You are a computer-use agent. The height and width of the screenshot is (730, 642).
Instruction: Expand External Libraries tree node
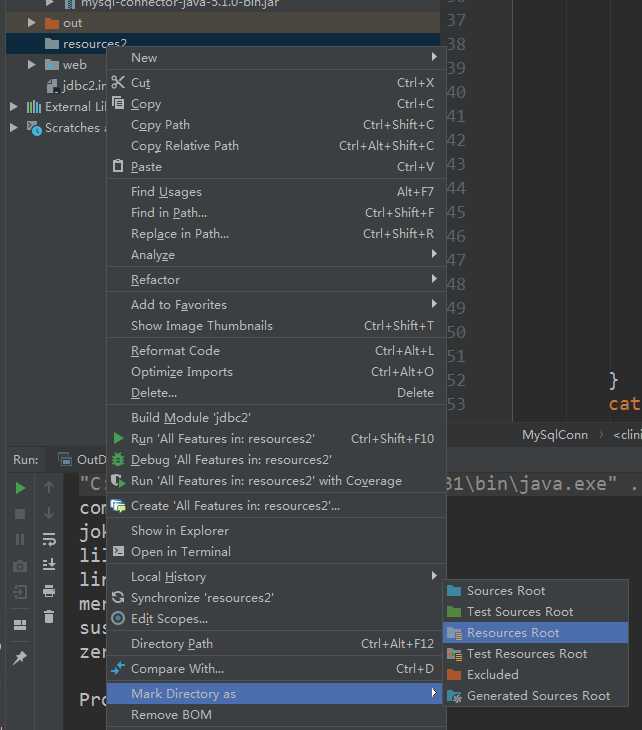point(14,107)
